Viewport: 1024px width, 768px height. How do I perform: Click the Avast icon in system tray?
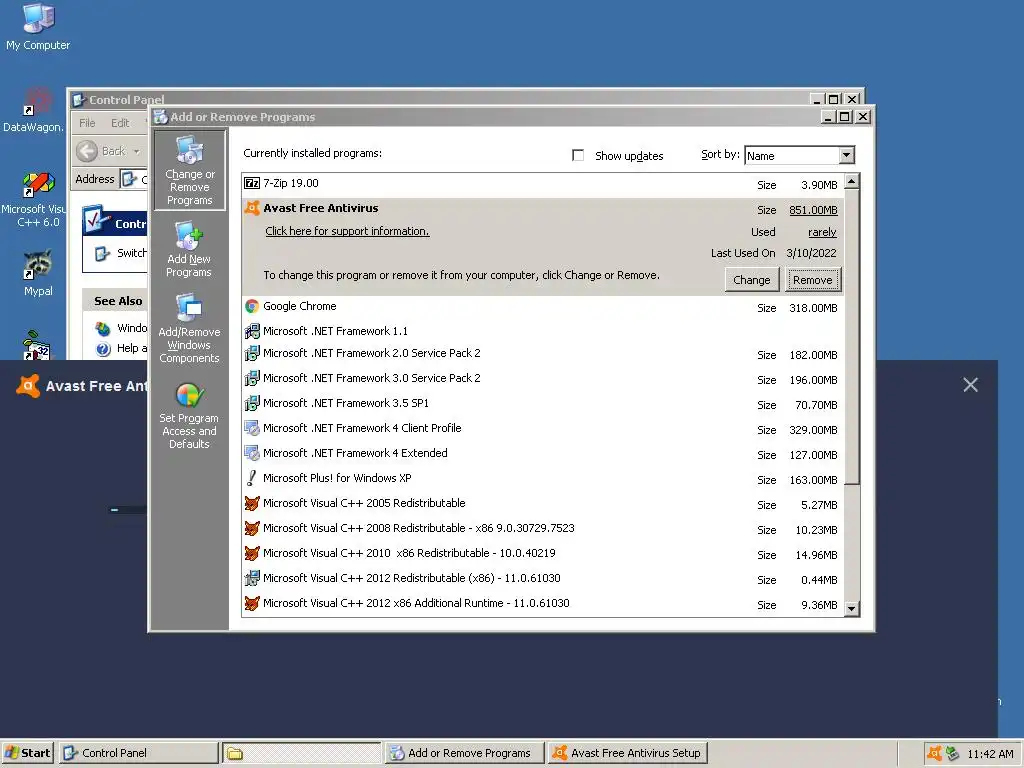click(x=935, y=753)
